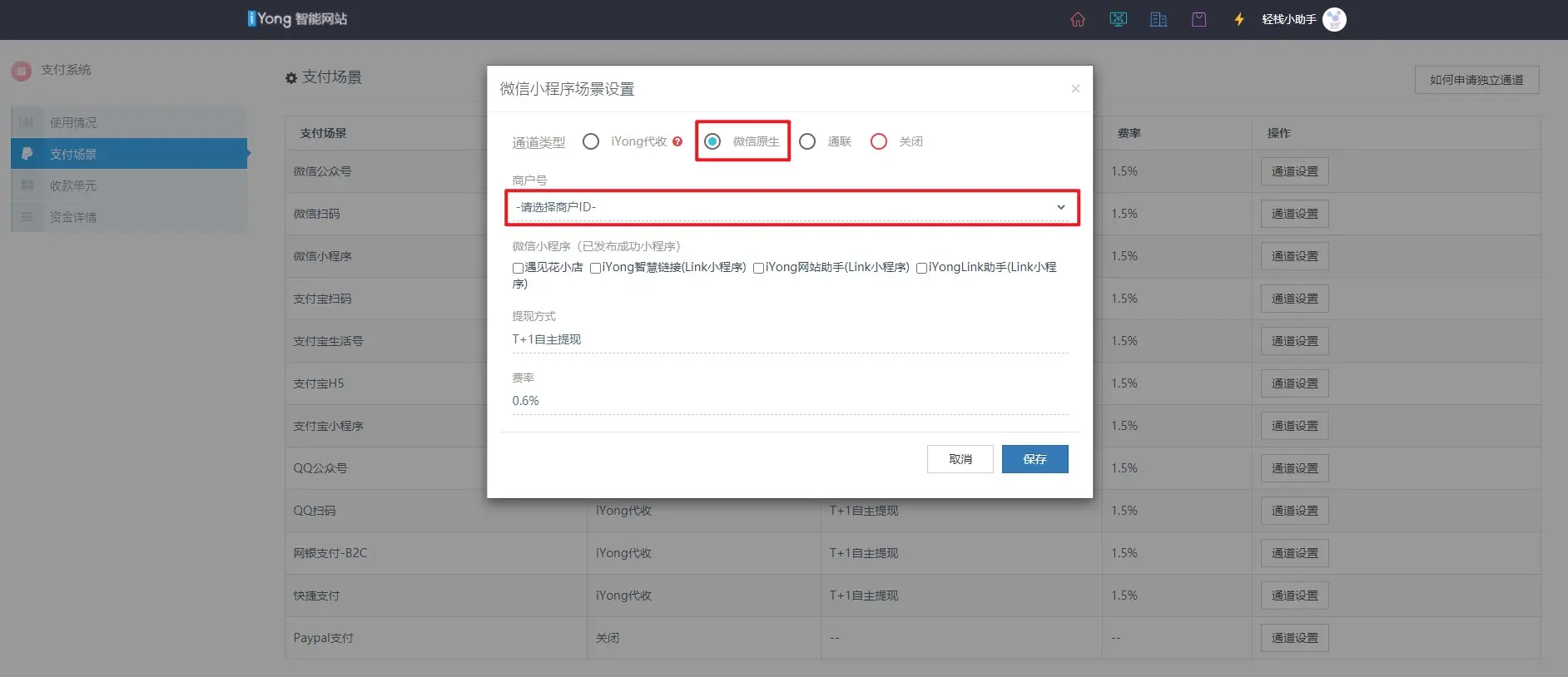The image size is (1568, 677).
Task: Check the 遇见花小店 mini program checkbox
Action: [518, 268]
